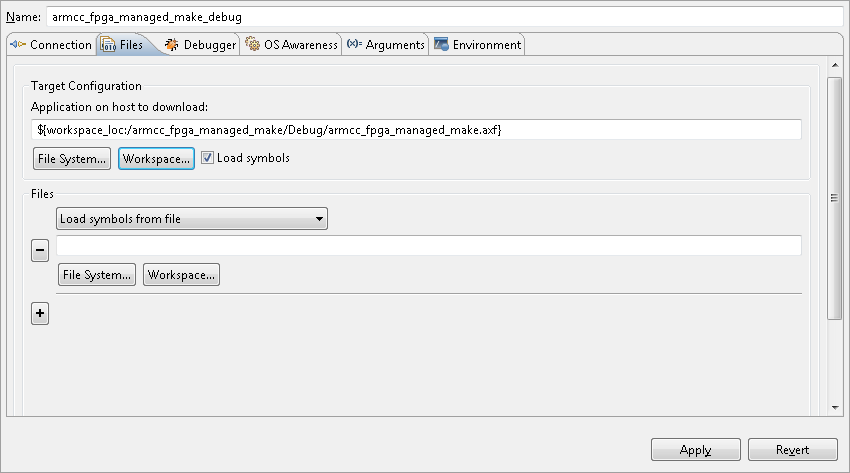This screenshot has width=850, height=473.
Task: Click the Arguments (x)= icon
Action: pos(354,44)
